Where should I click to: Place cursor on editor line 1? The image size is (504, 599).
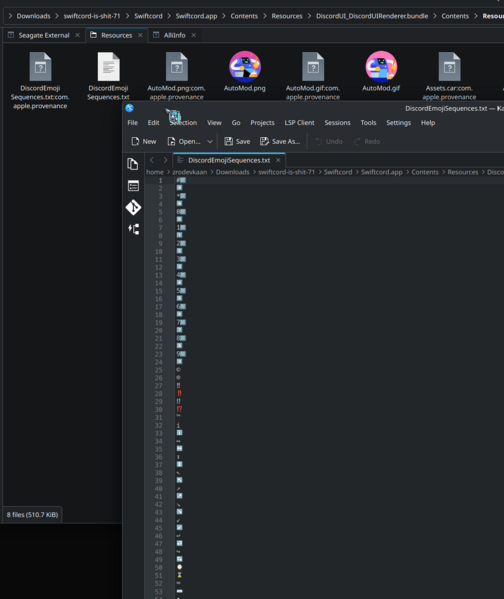(x=339, y=180)
